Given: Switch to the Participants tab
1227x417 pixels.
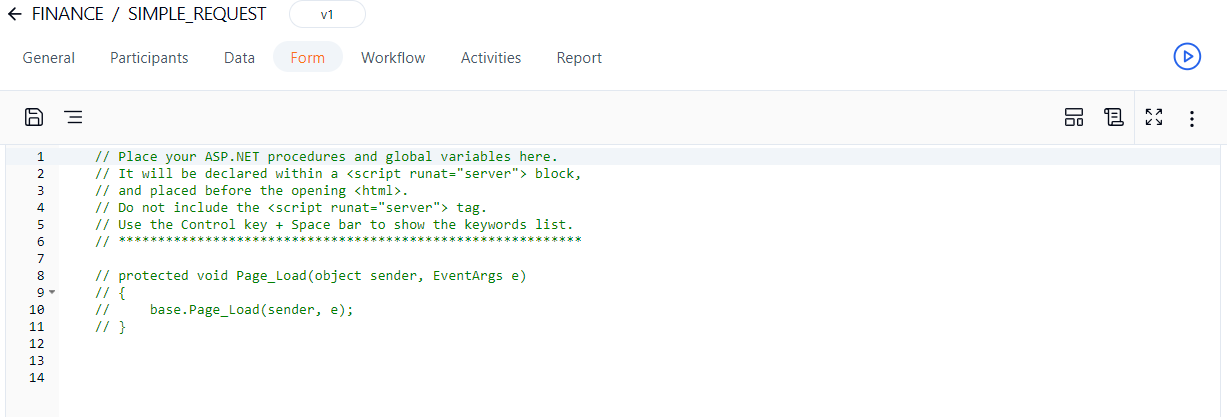Looking at the screenshot, I should 149,58.
